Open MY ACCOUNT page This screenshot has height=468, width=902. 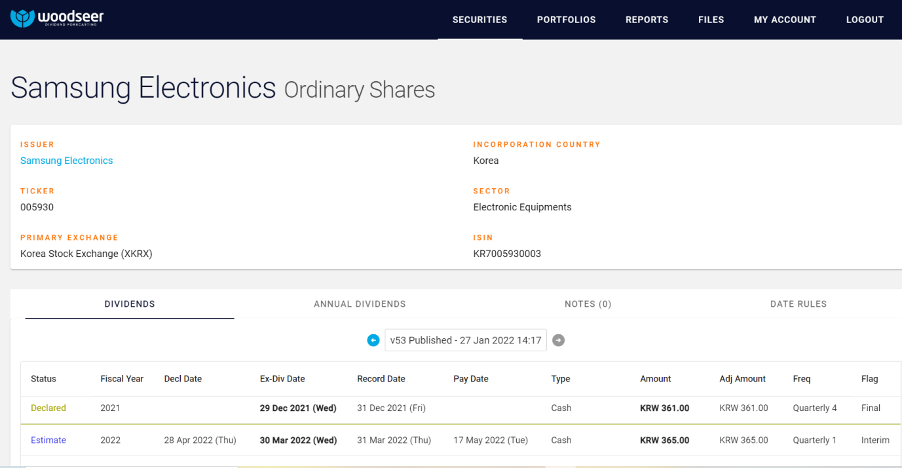pyautogui.click(x=785, y=20)
